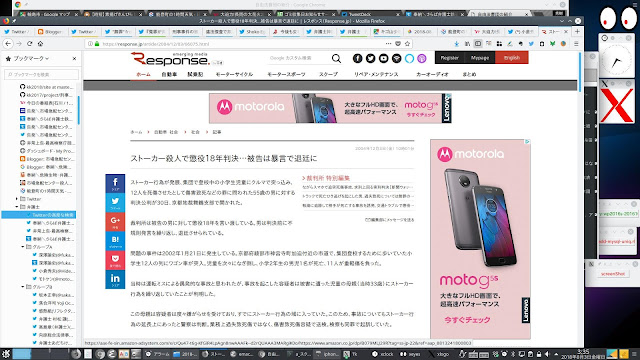
Task: Open リペア・メンテナンス section
Action: 376,74
